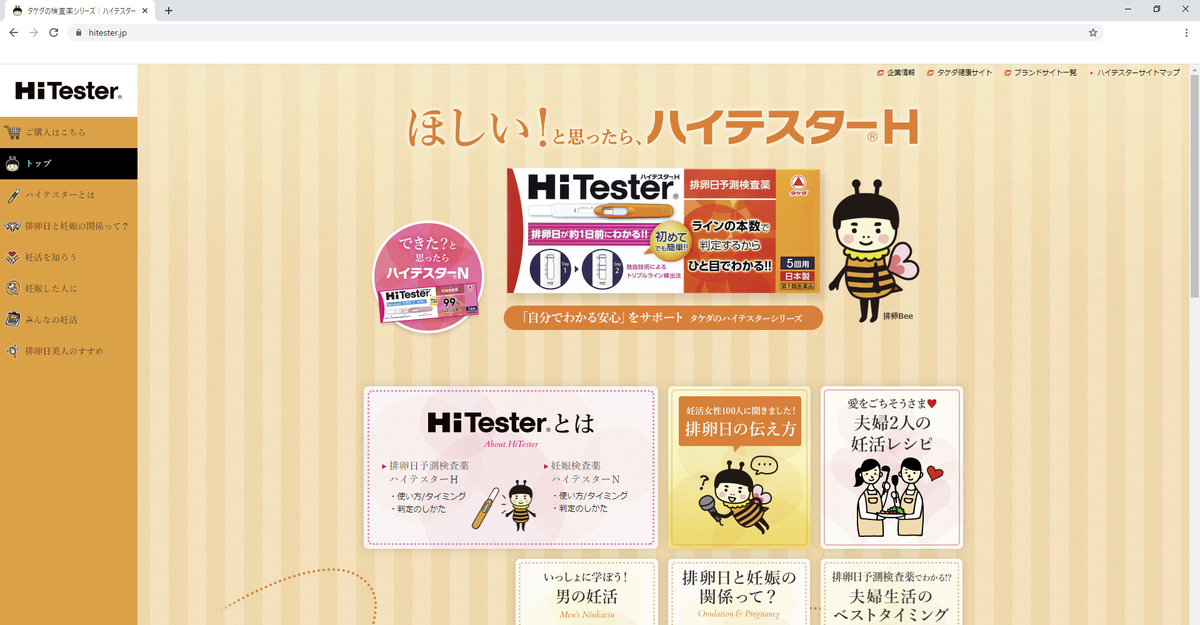Screen dimensions: 1200x625
Task: Click the icon beside 妊活を知ろう
Action: 13,257
